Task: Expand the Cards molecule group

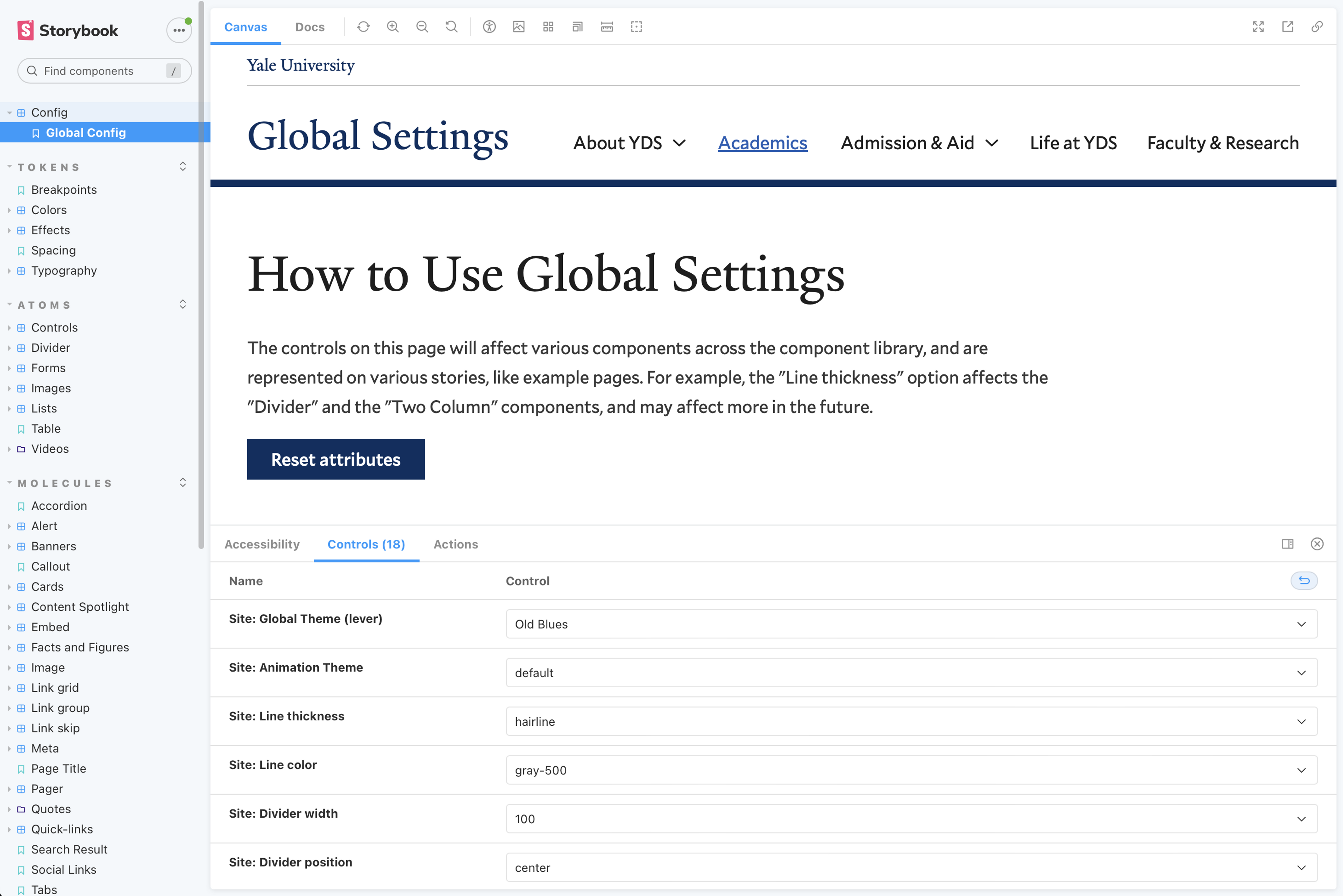Action: [x=47, y=586]
